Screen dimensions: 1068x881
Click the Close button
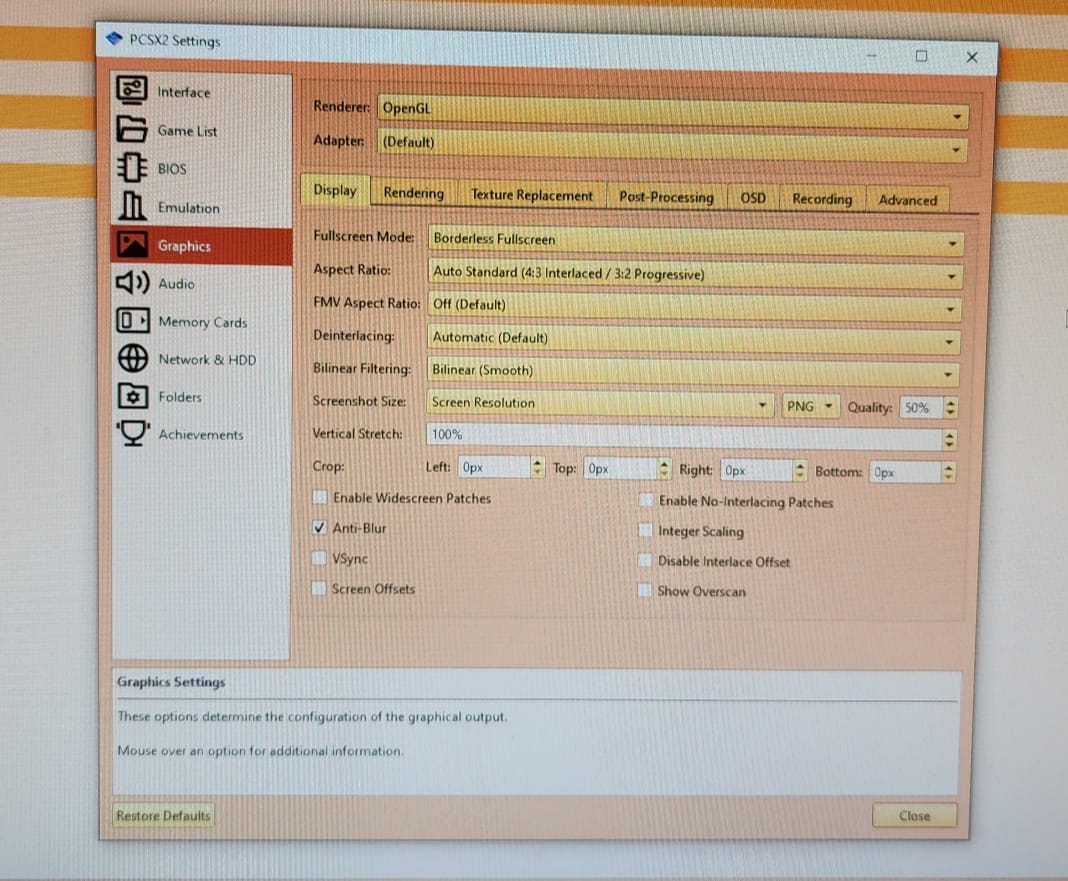(x=914, y=816)
